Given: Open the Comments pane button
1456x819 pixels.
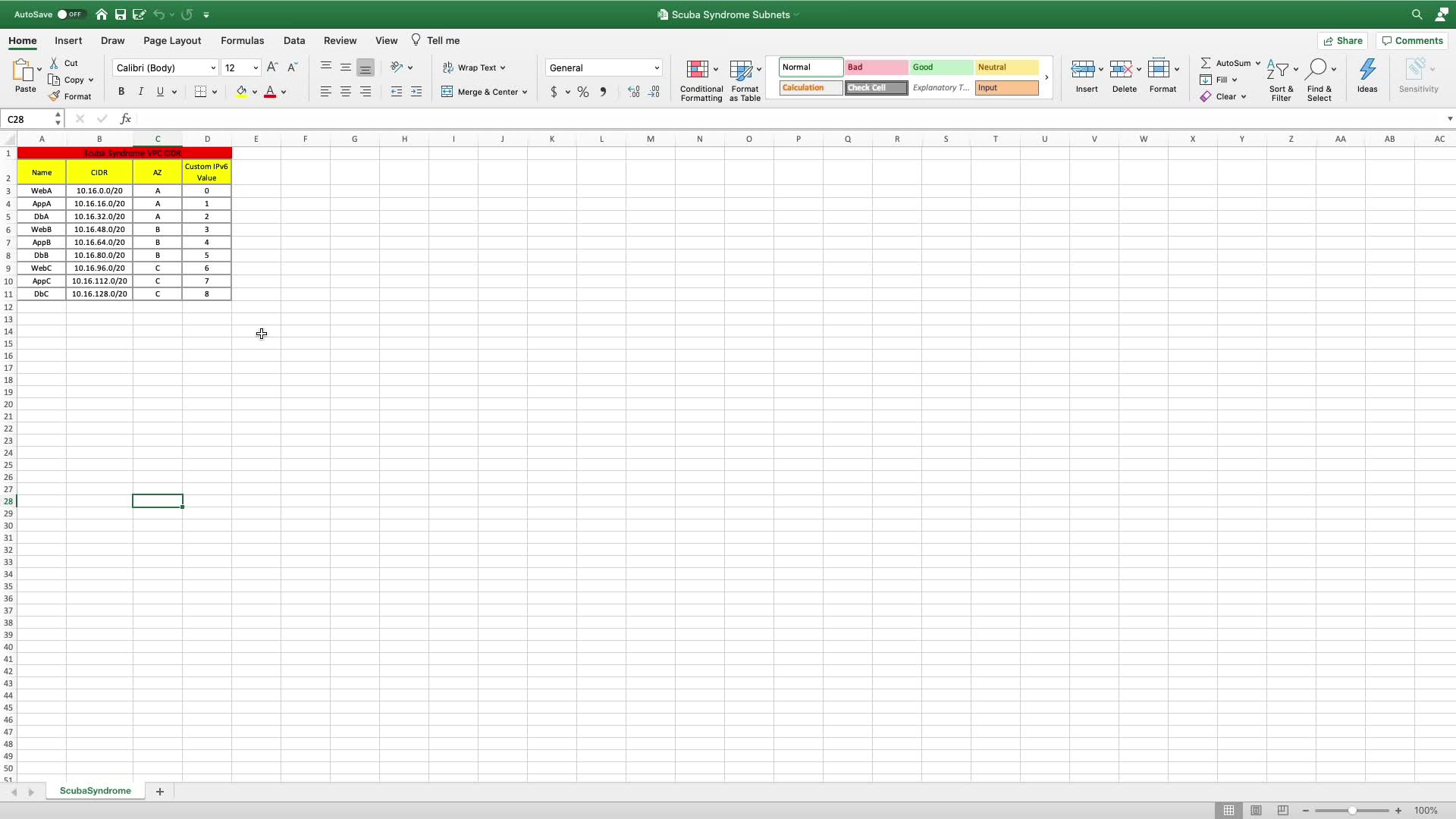Looking at the screenshot, I should pyautogui.click(x=1411, y=41).
